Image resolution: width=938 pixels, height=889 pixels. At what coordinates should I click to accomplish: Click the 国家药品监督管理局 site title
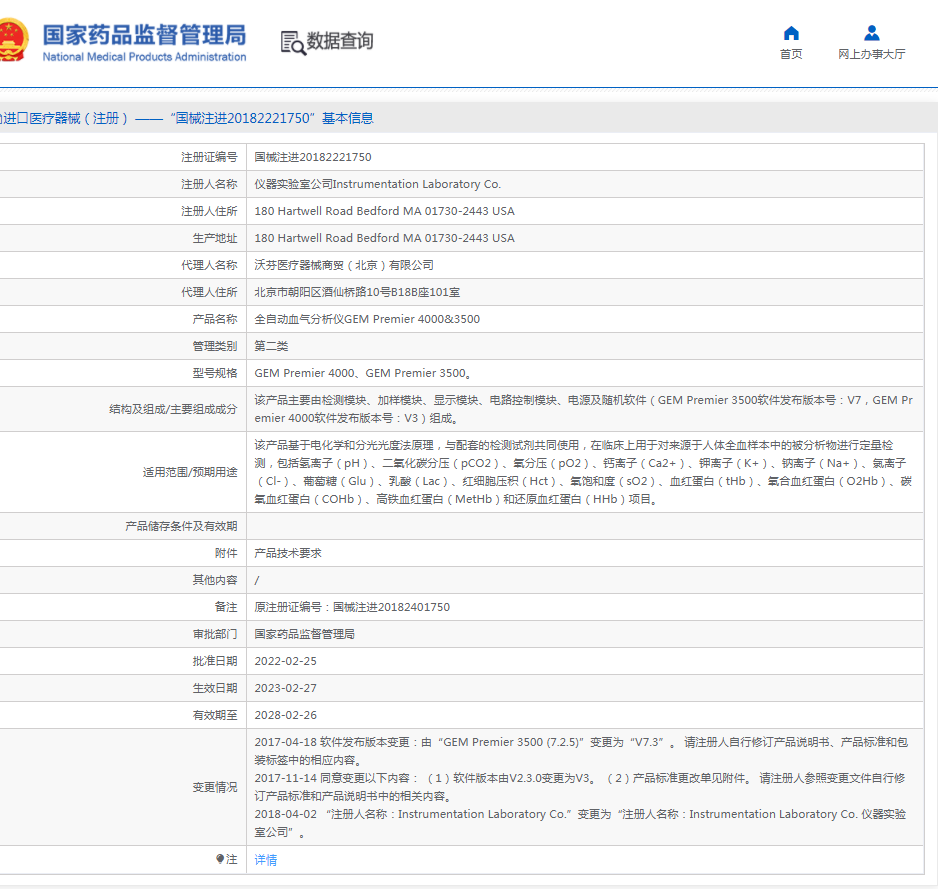tap(144, 34)
